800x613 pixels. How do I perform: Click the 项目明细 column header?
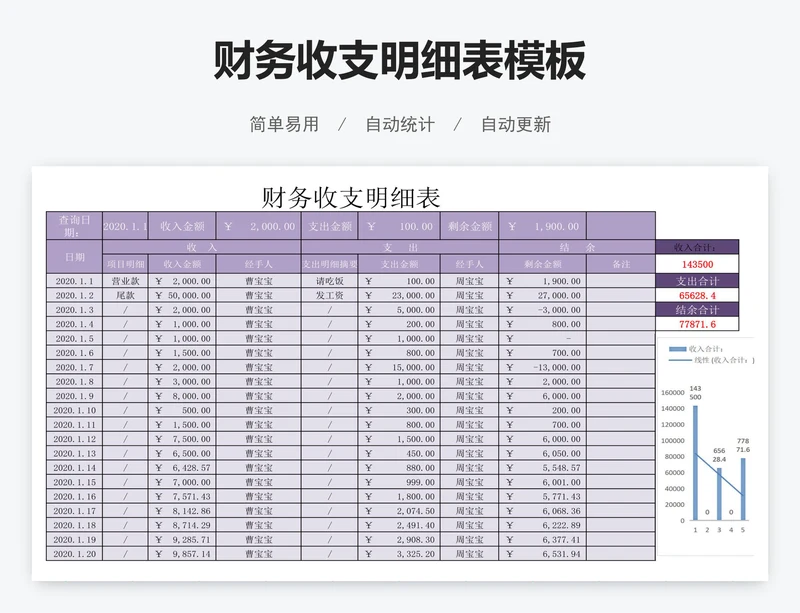(x=126, y=264)
